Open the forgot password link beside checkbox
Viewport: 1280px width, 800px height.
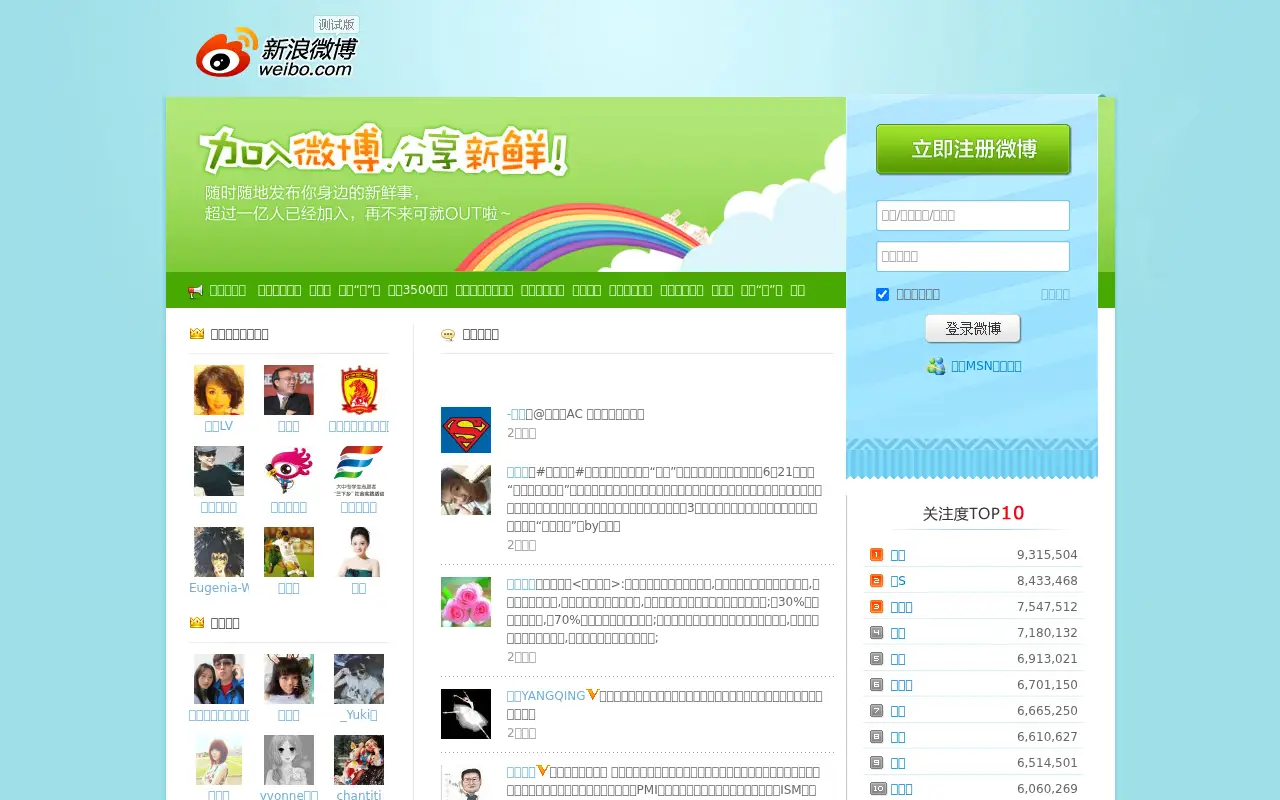coord(1055,294)
